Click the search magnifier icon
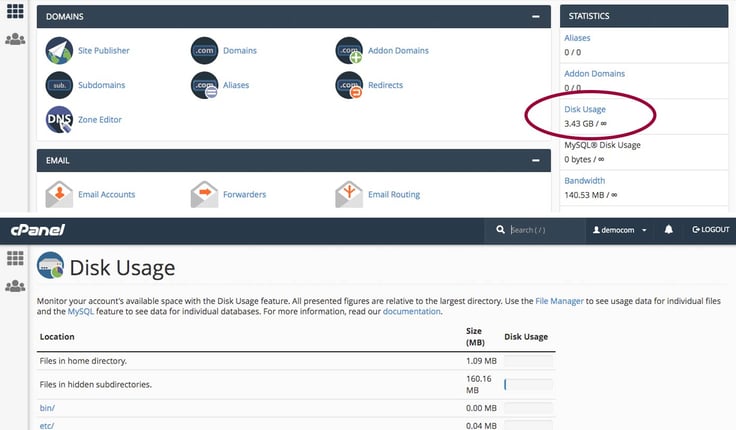Viewport: 736px width, 430px height. (500, 230)
